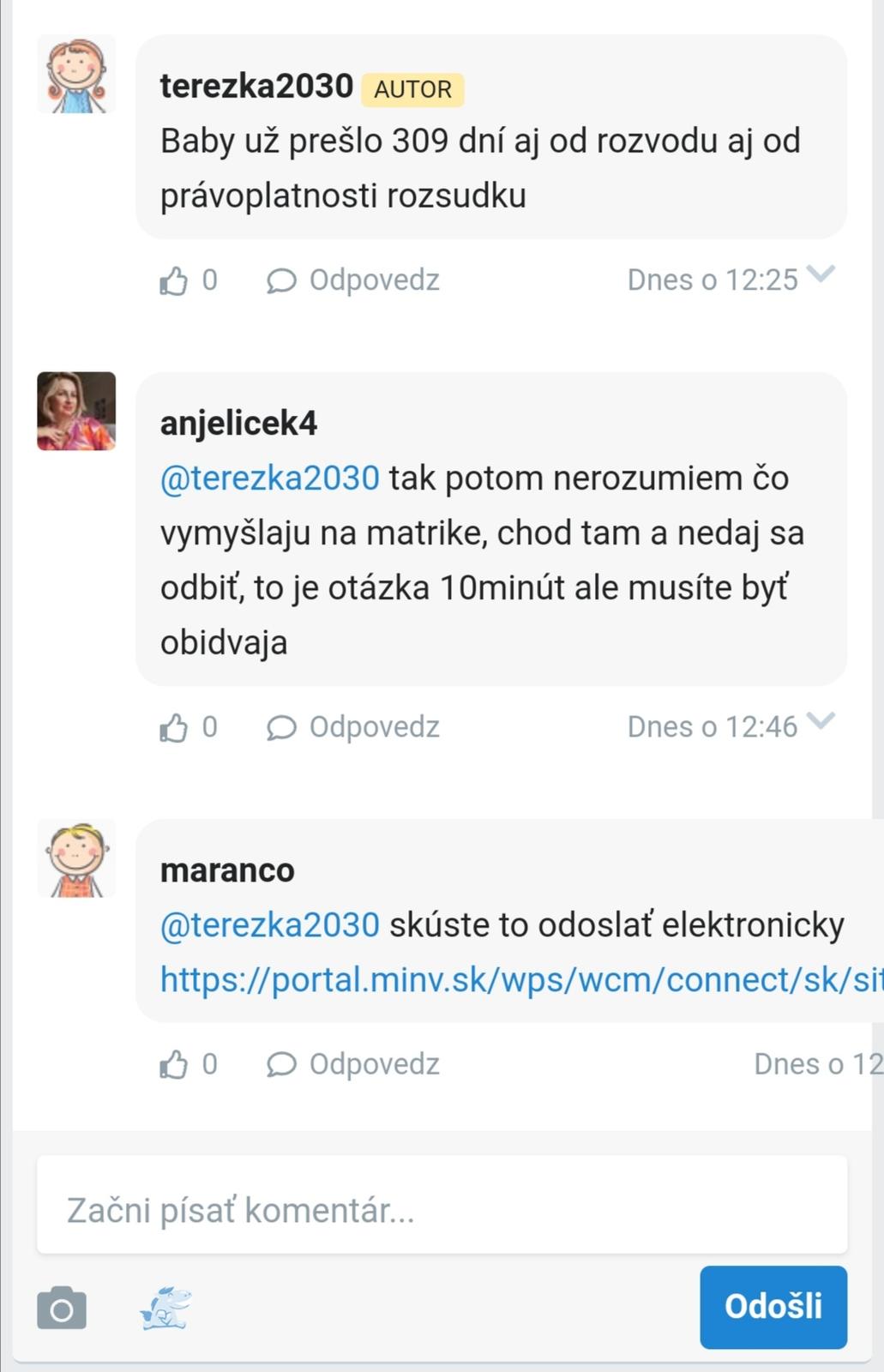Open terezka2030's avatar picture
This screenshot has width=884, height=1372.
pos(76,75)
